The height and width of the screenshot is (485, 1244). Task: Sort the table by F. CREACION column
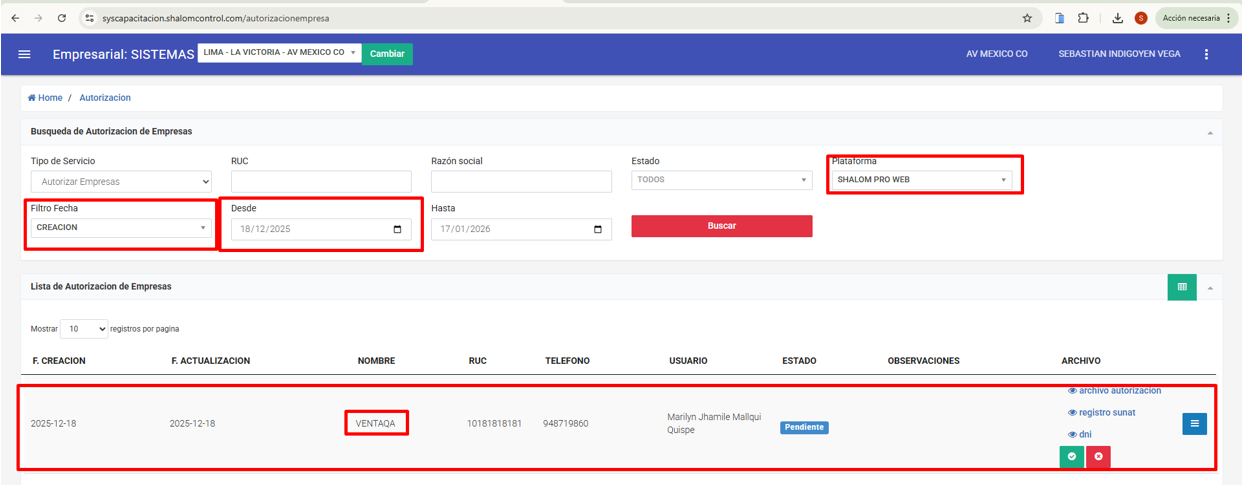coord(59,361)
